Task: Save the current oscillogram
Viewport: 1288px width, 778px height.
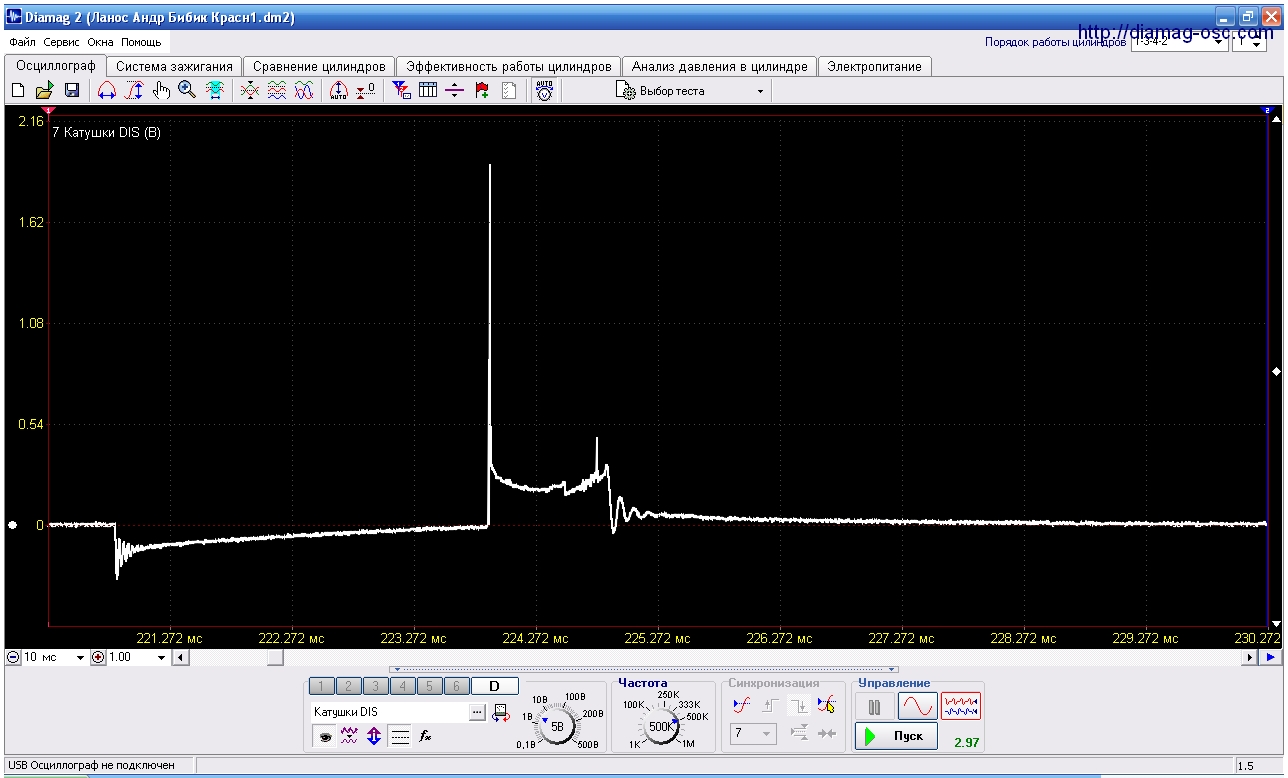Action: (x=72, y=91)
